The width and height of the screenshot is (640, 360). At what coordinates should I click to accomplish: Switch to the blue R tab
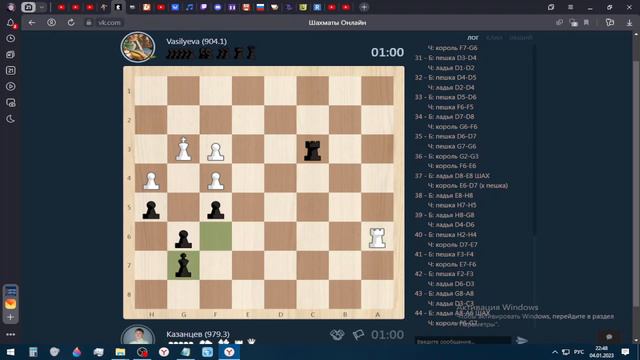click(317, 7)
